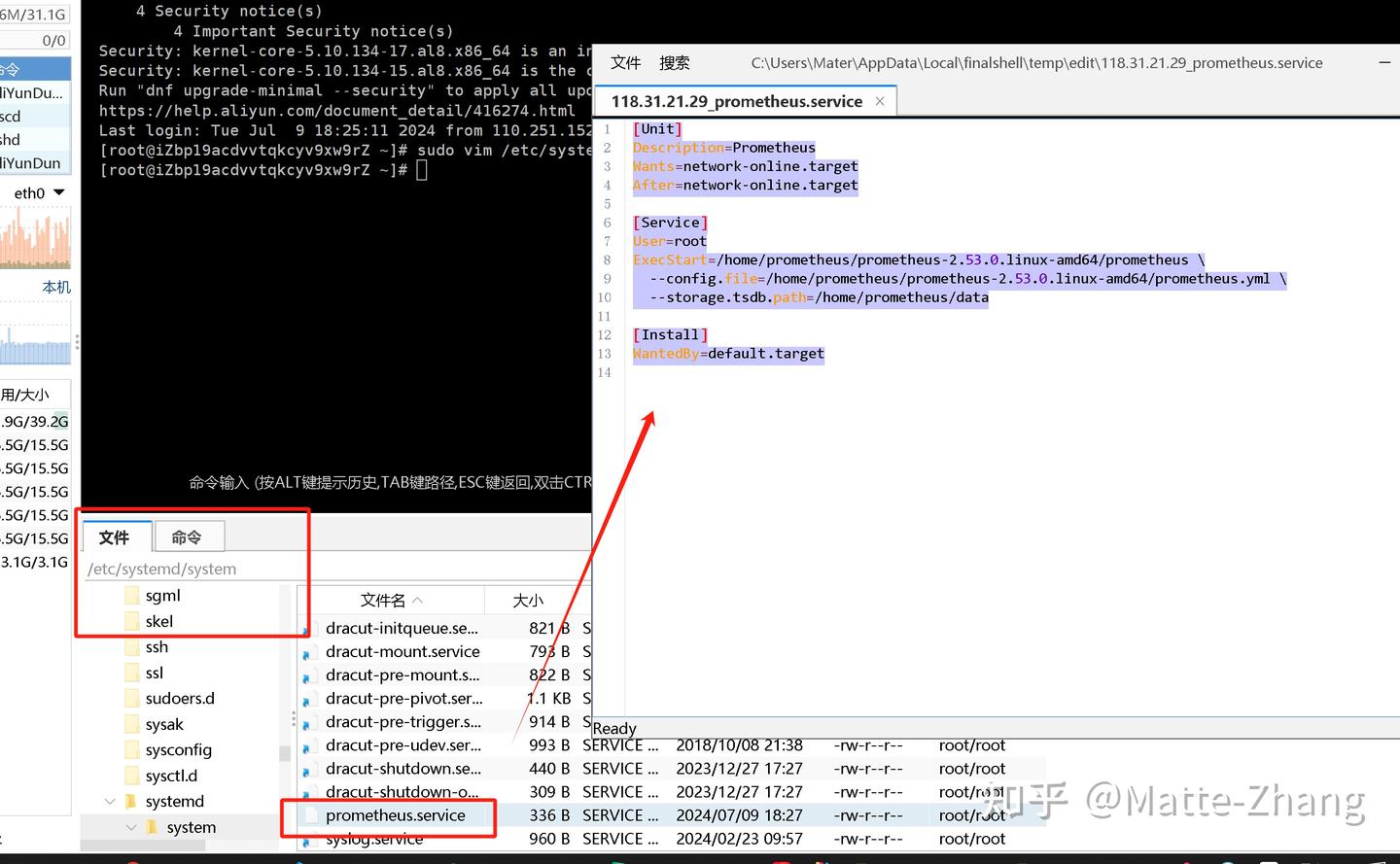Click the file path input field

click(x=194, y=569)
